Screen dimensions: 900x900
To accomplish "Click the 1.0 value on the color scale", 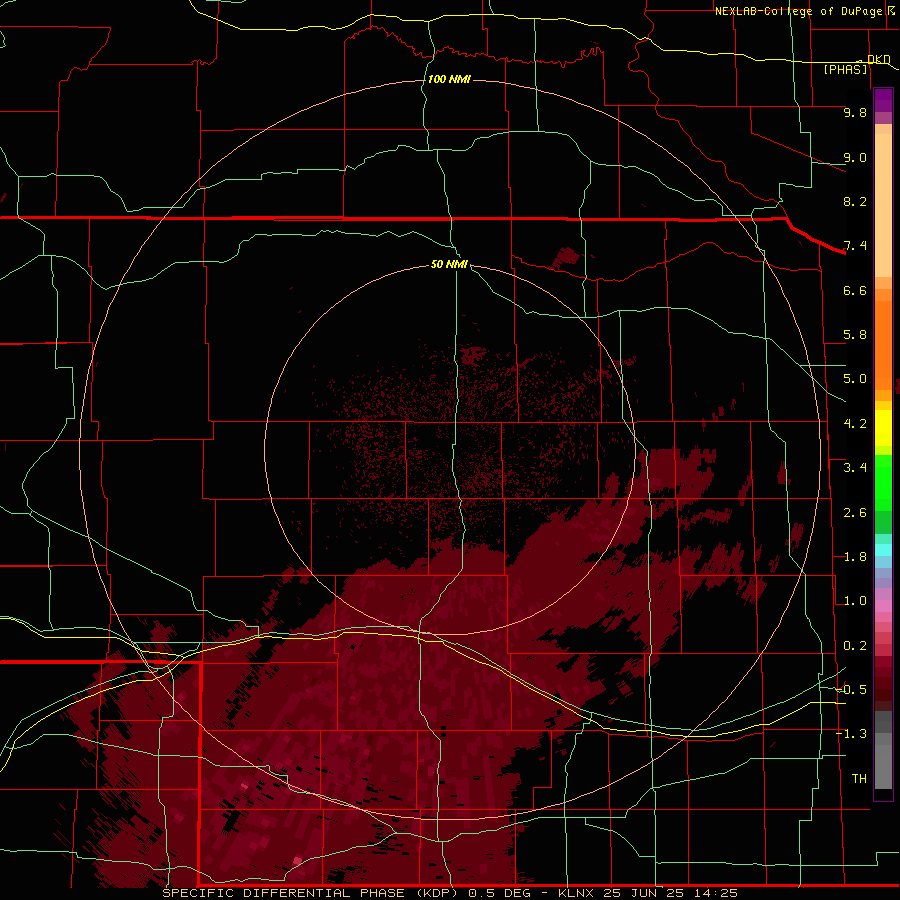I will click(855, 601).
